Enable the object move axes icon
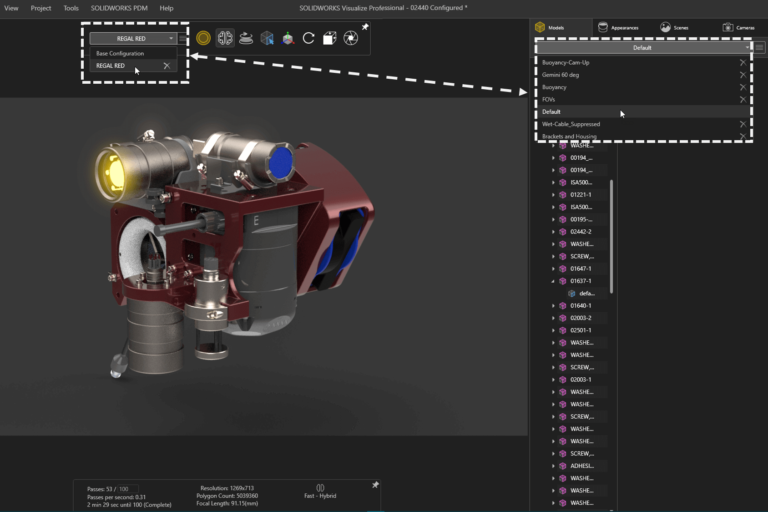 click(288, 38)
